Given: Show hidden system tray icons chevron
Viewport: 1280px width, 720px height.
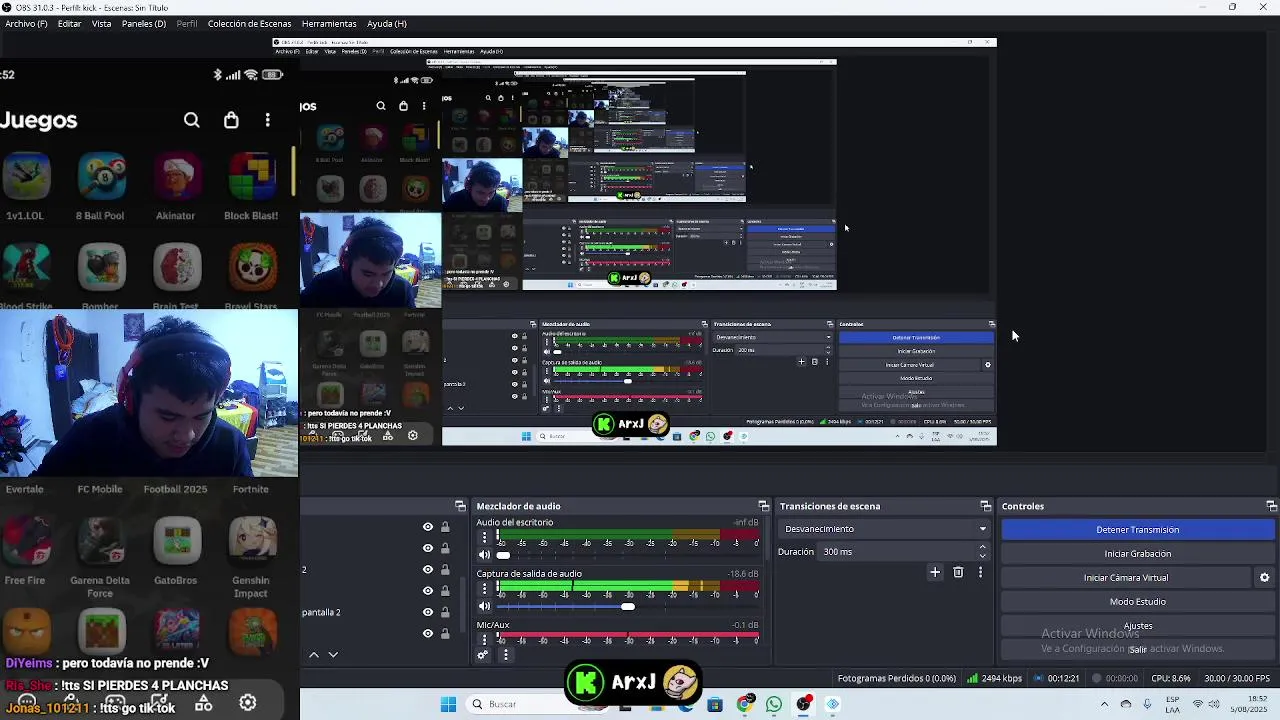Looking at the screenshot, I should click(1105, 704).
